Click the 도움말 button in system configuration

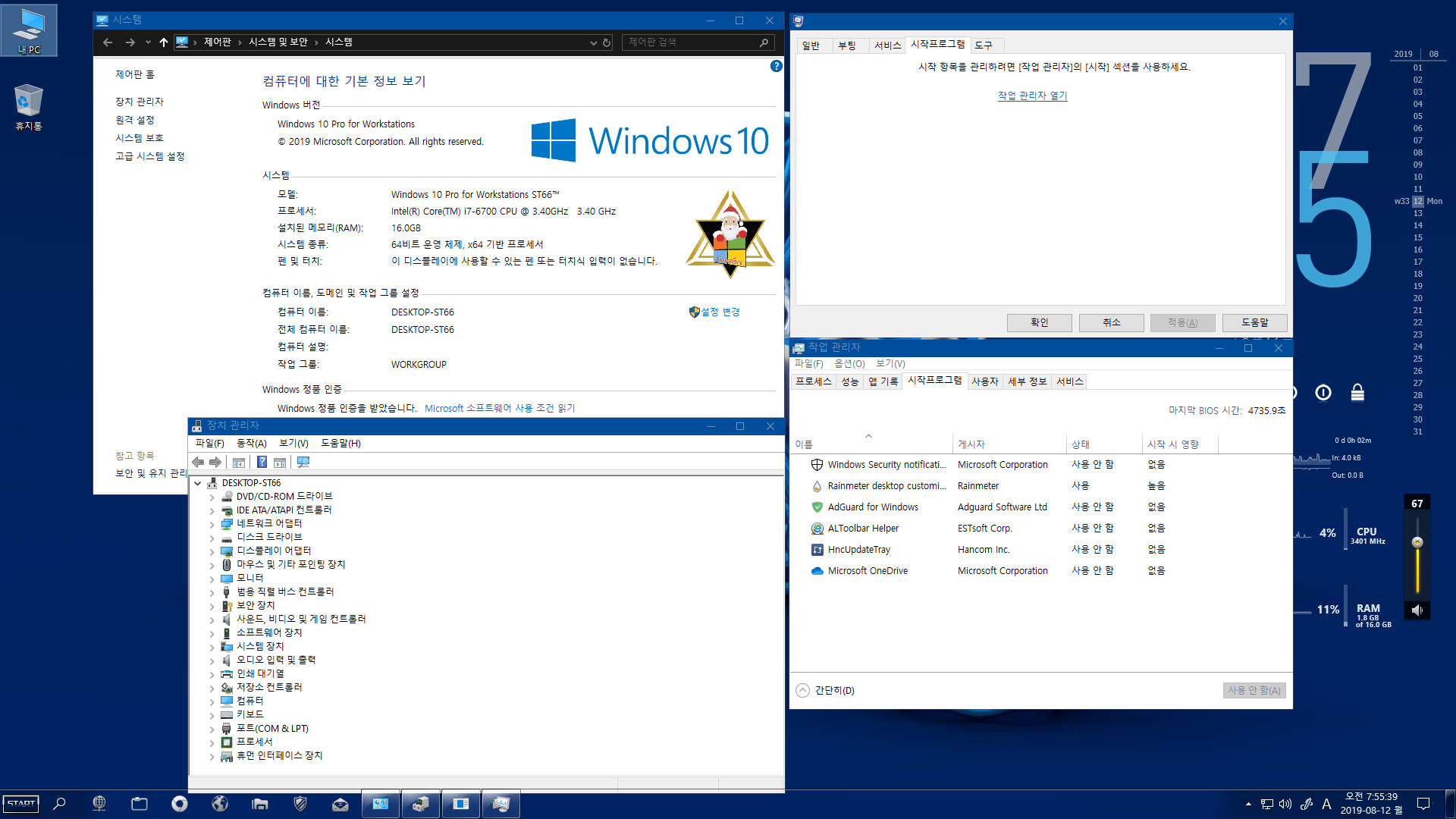1254,323
